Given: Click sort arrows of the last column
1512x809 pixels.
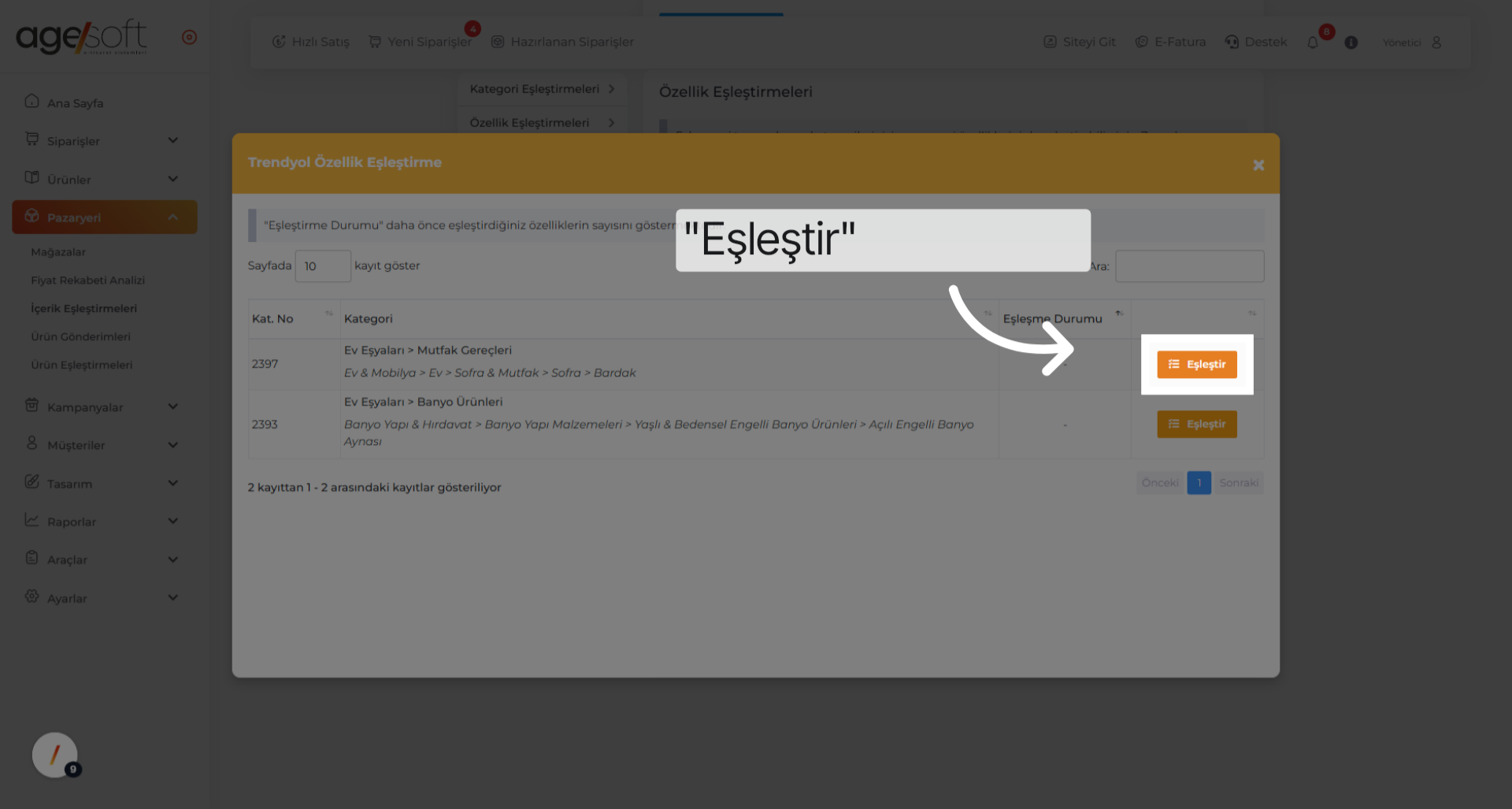Looking at the screenshot, I should coord(1252,314).
